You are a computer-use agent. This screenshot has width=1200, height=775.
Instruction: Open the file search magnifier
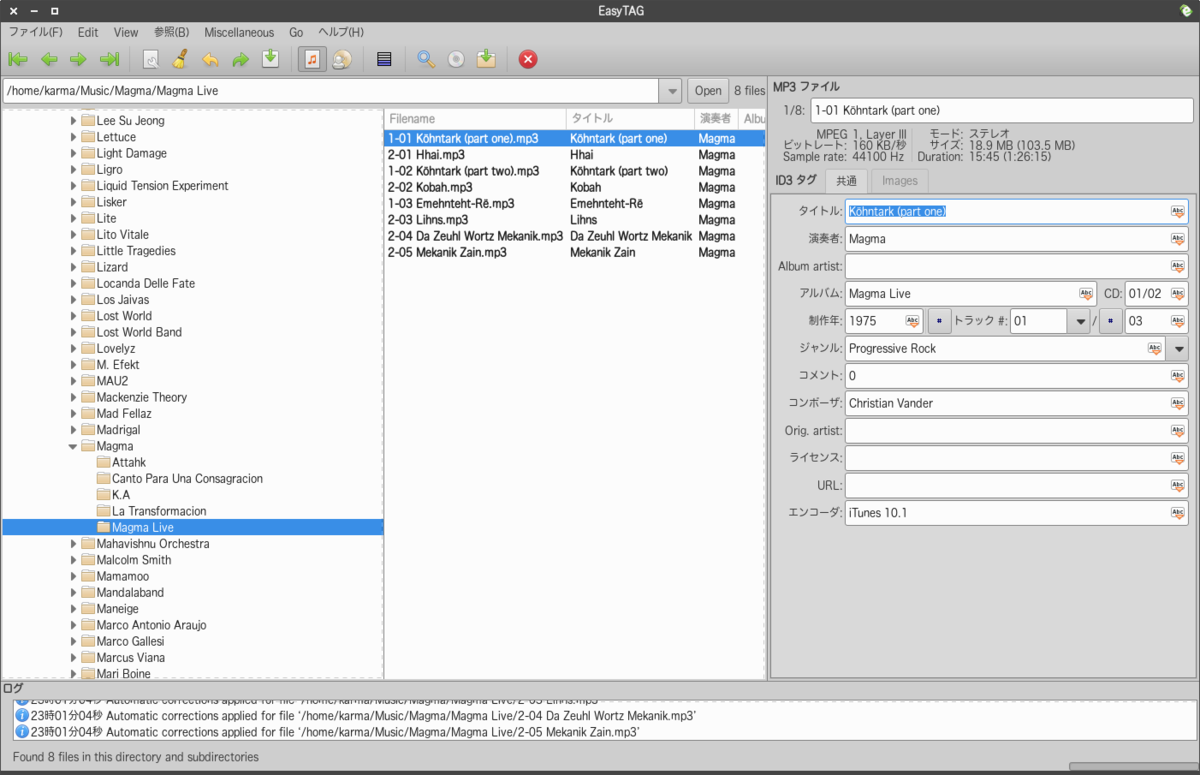[x=426, y=59]
